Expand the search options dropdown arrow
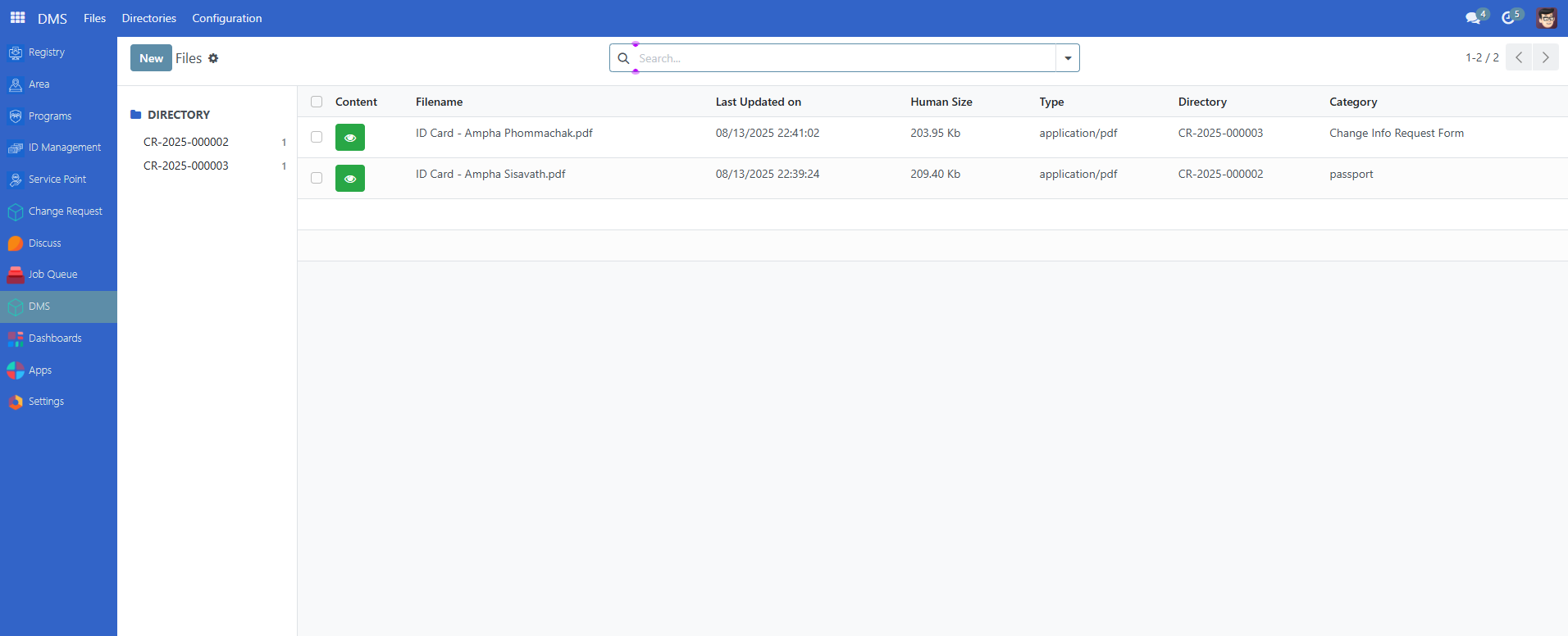1568x636 pixels. click(1068, 58)
